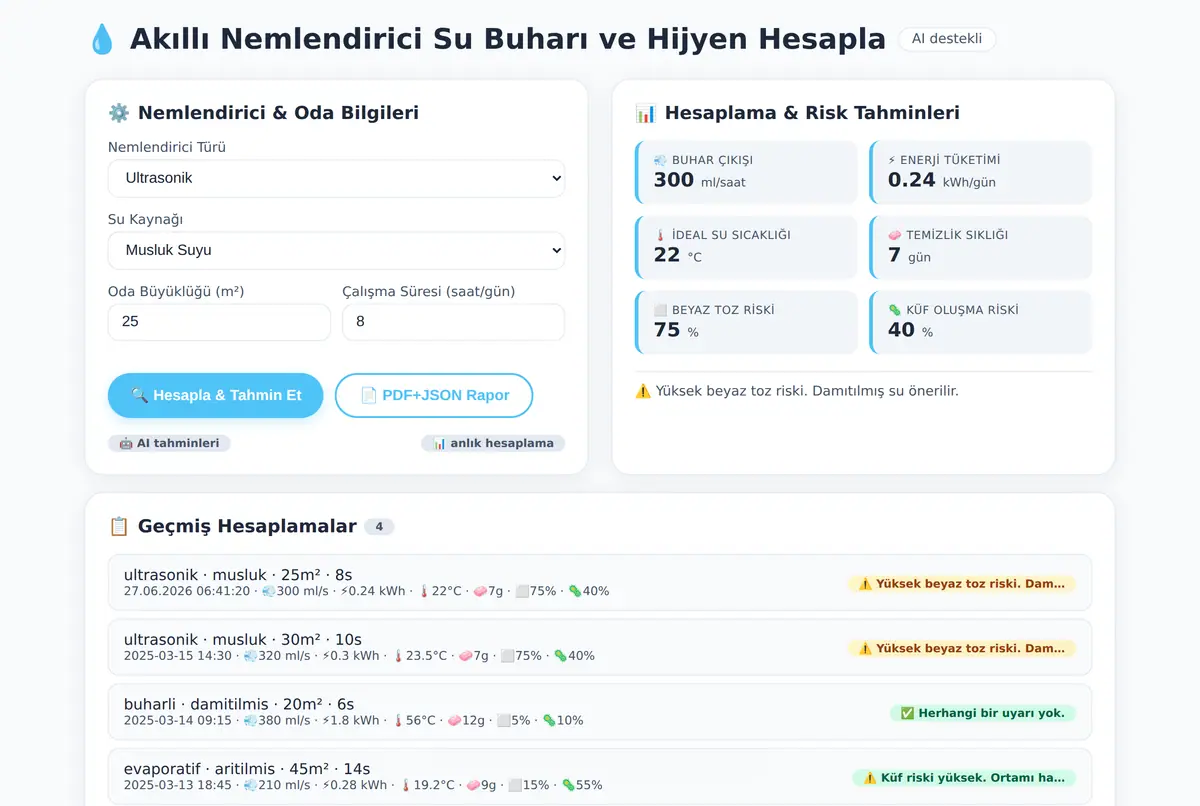
Task: Click the 7 gün cleaning frequency value
Action: 909,256
